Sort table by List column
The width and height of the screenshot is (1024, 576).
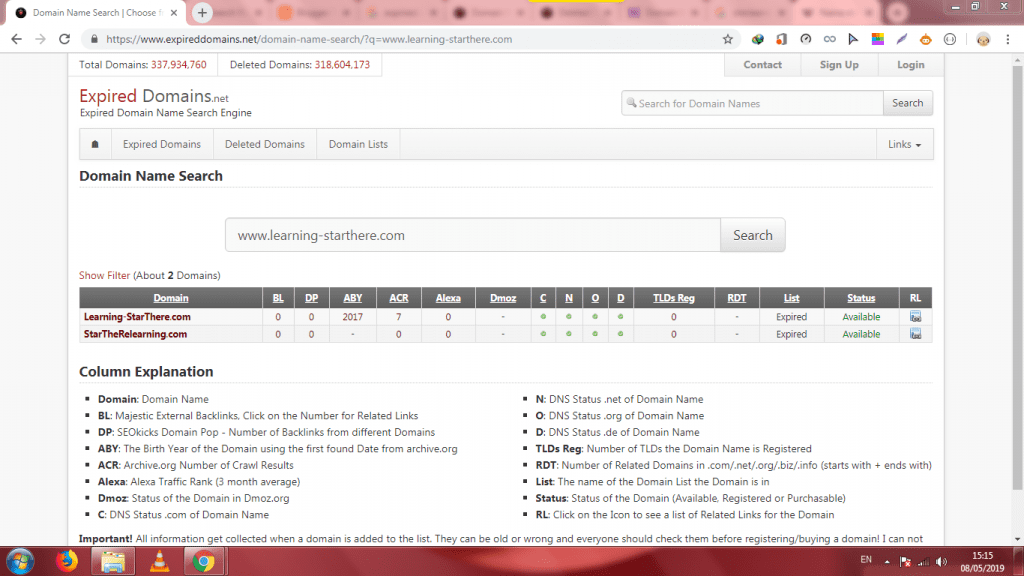792,298
